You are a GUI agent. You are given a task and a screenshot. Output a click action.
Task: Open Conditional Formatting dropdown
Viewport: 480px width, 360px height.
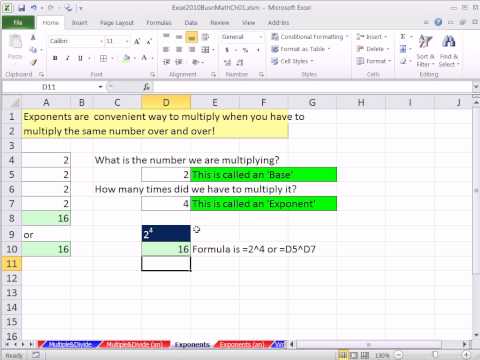tap(310, 37)
